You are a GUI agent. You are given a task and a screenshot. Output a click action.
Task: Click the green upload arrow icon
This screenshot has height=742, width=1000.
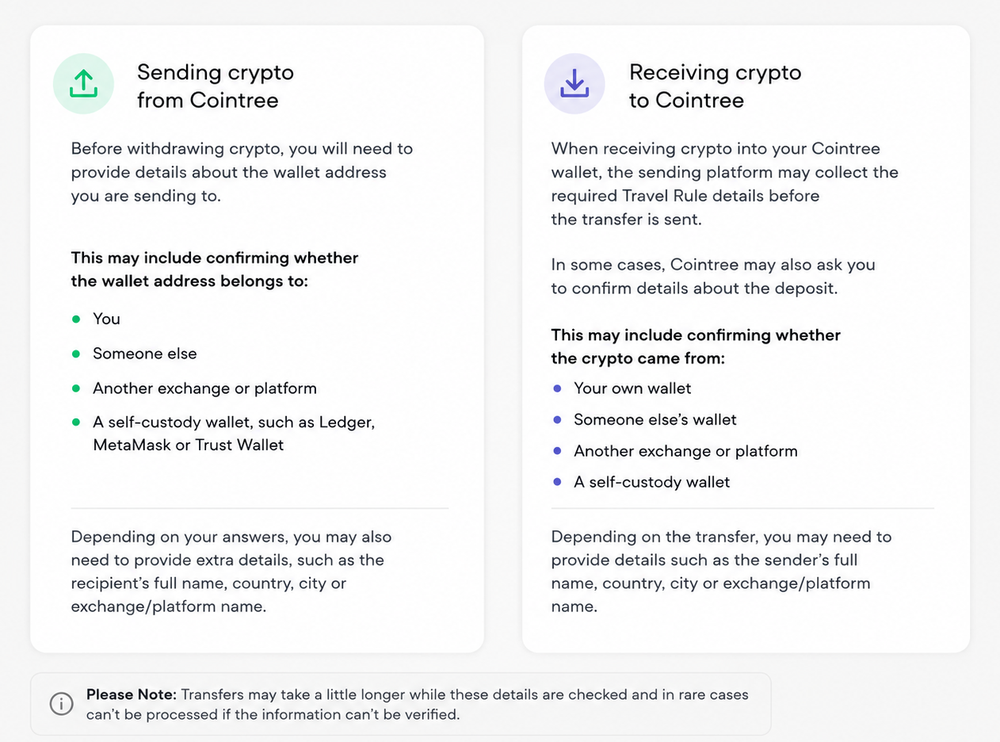(x=84, y=84)
